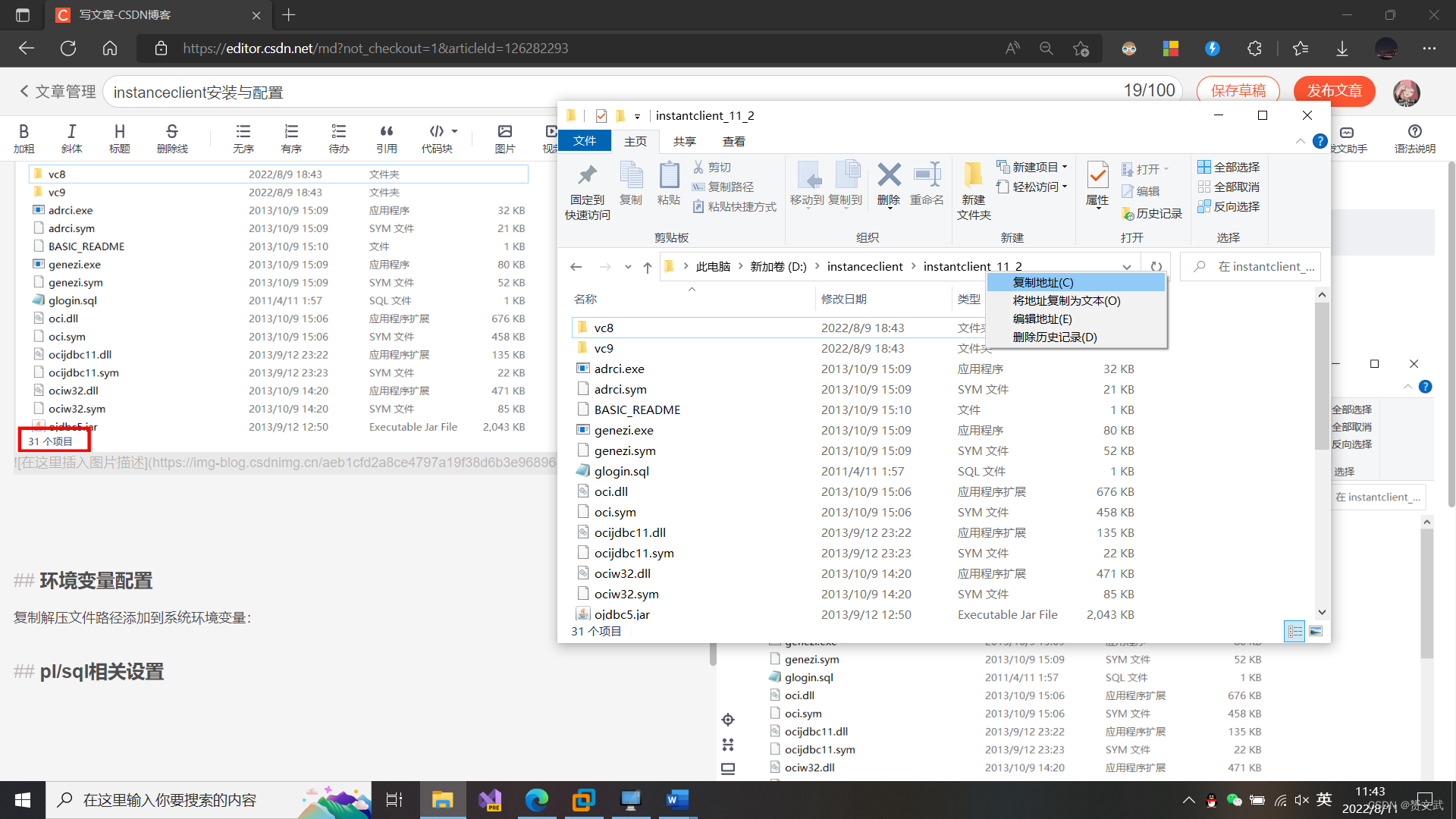Choose 将地址复制为文本(O) menu item

[x=1076, y=300]
